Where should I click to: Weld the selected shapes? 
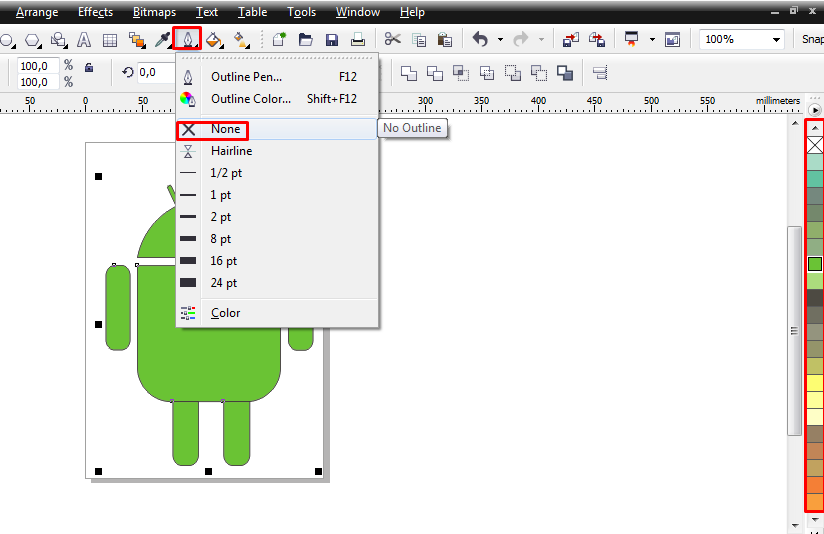[409, 74]
